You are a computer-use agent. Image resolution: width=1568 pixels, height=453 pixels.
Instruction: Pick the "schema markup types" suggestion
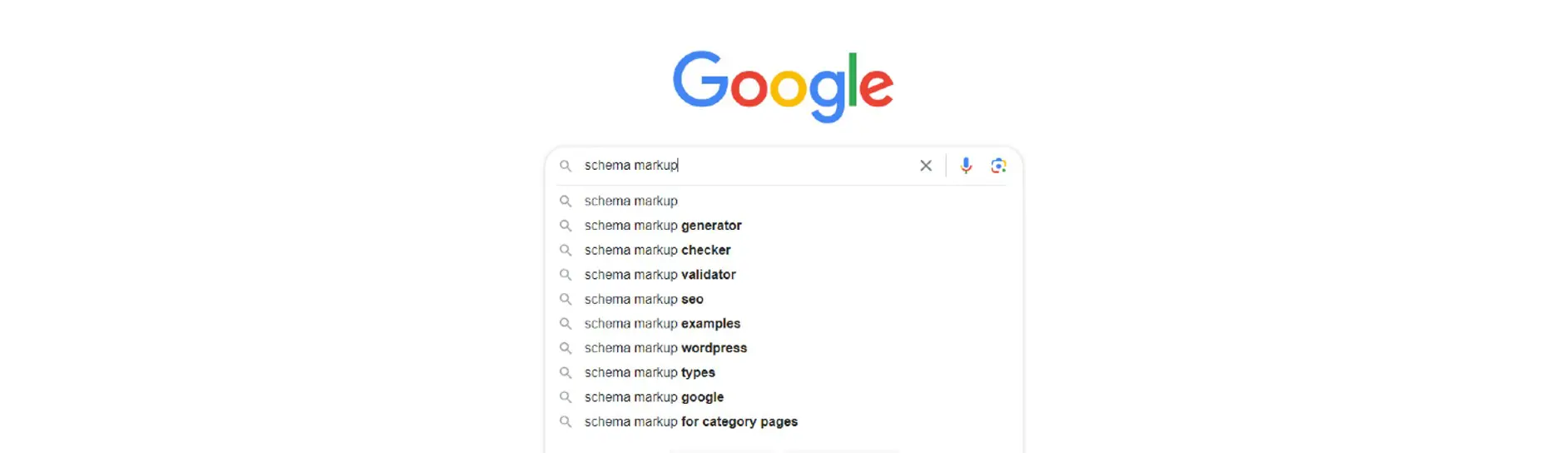tap(650, 372)
